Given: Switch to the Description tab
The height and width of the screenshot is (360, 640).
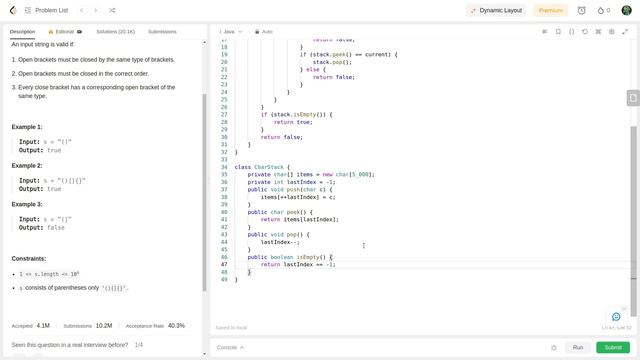Looking at the screenshot, I should [22, 31].
